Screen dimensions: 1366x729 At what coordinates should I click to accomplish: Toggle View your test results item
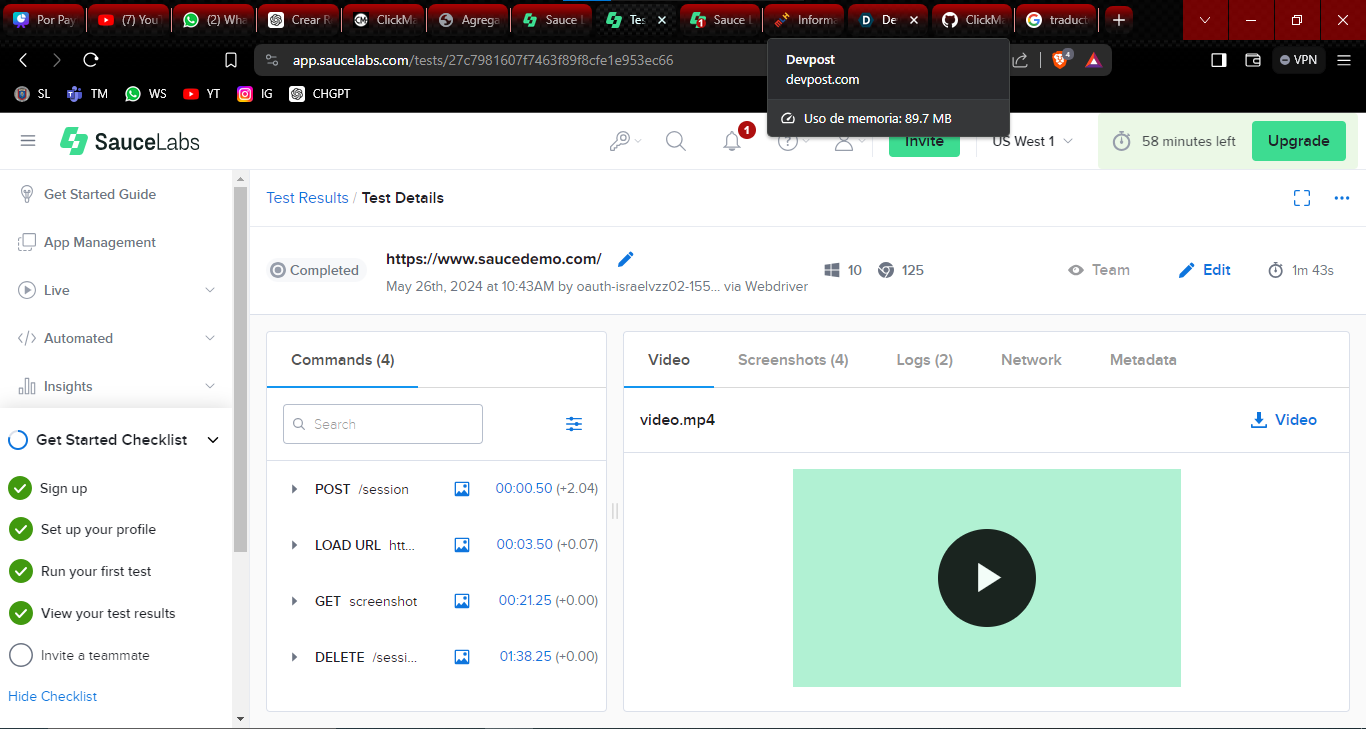click(20, 613)
